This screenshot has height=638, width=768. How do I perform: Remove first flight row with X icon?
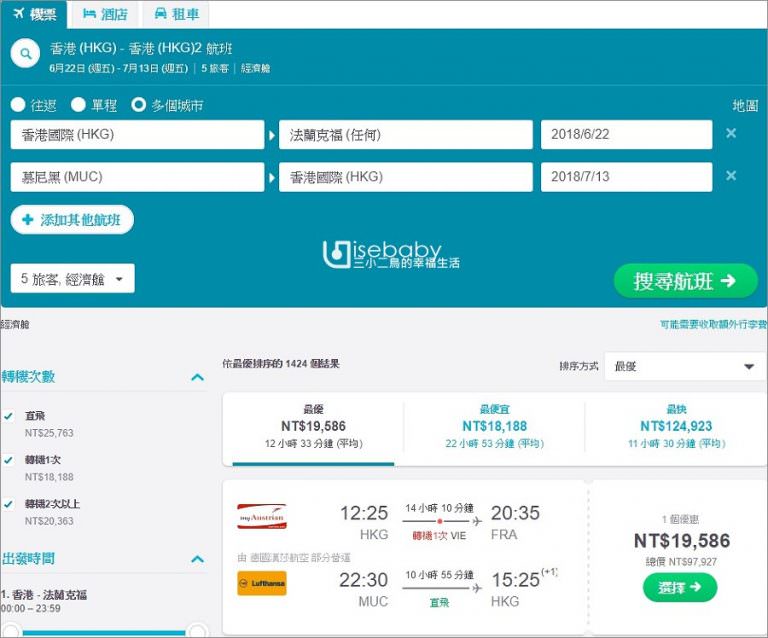[x=731, y=134]
